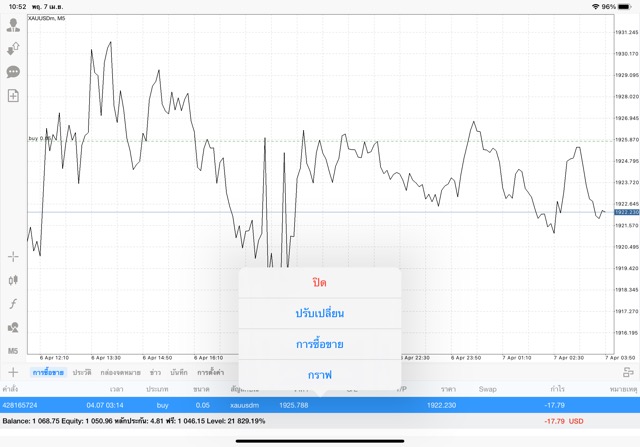Select ปิด to close the position

319,283
